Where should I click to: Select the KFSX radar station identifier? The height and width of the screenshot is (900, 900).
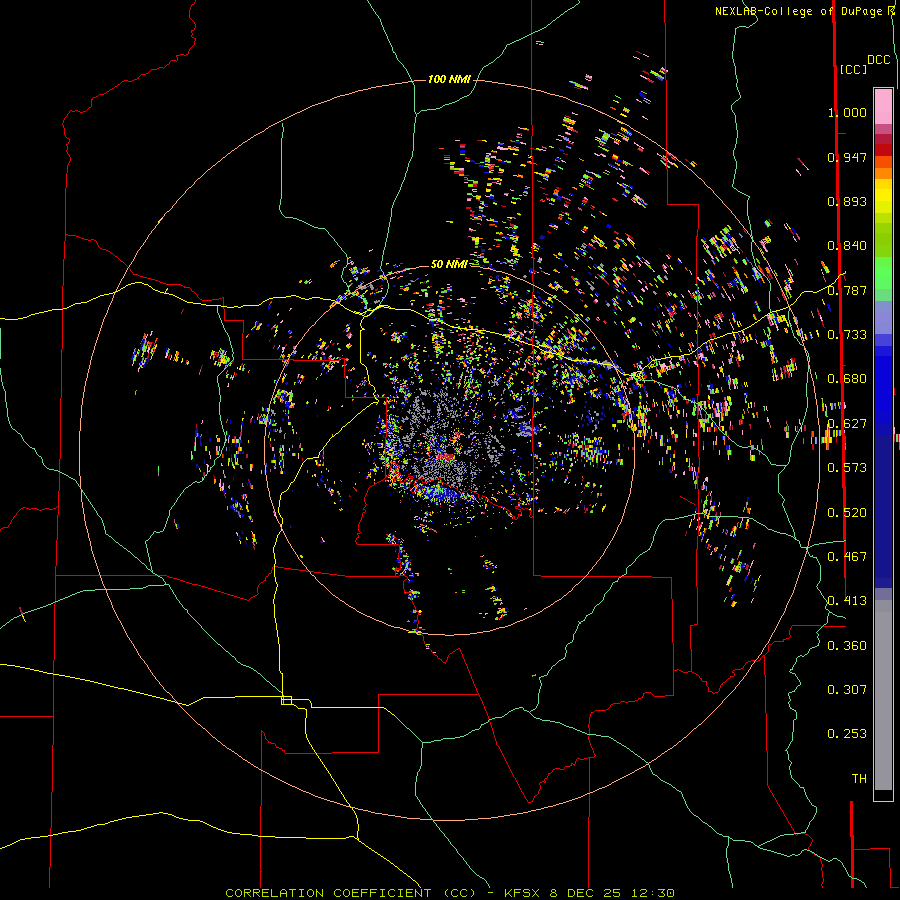tap(522, 893)
